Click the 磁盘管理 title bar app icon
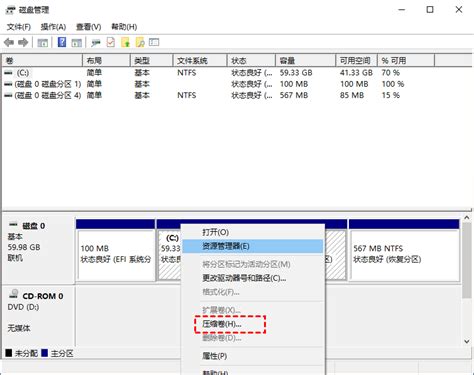This screenshot has width=474, height=375. pos(10,10)
